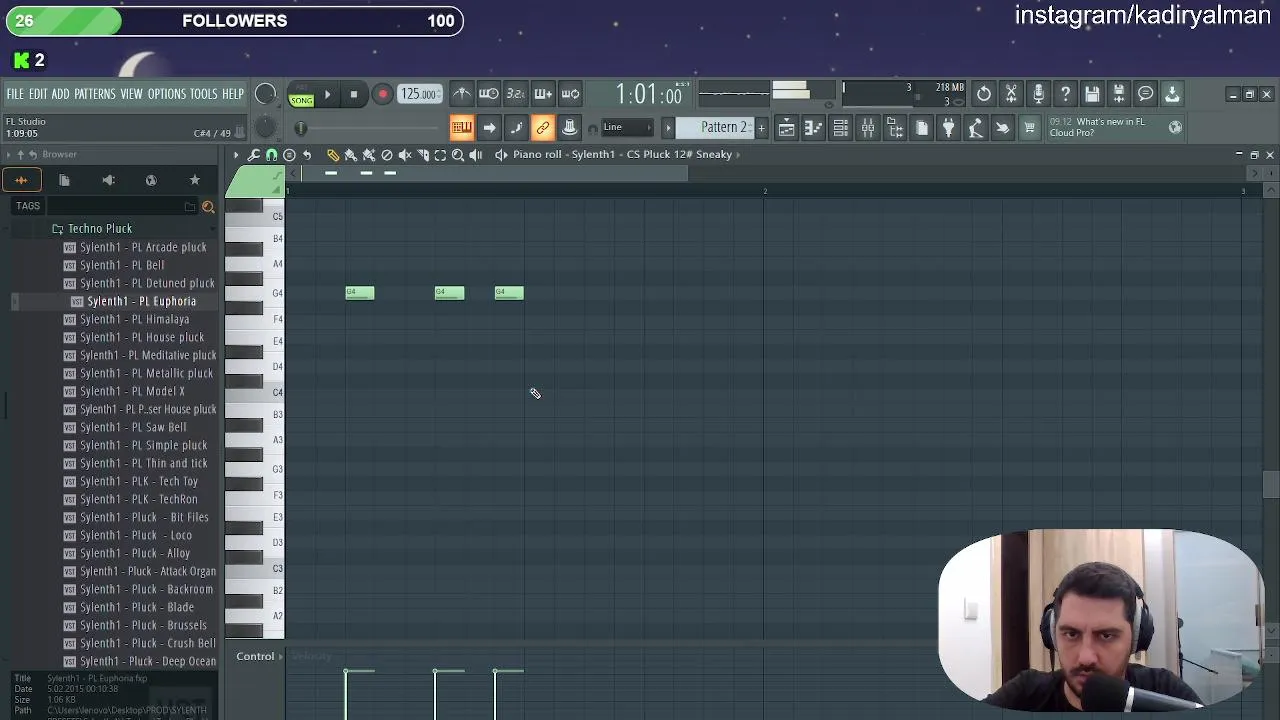Select the piano roll slice tool

423,155
